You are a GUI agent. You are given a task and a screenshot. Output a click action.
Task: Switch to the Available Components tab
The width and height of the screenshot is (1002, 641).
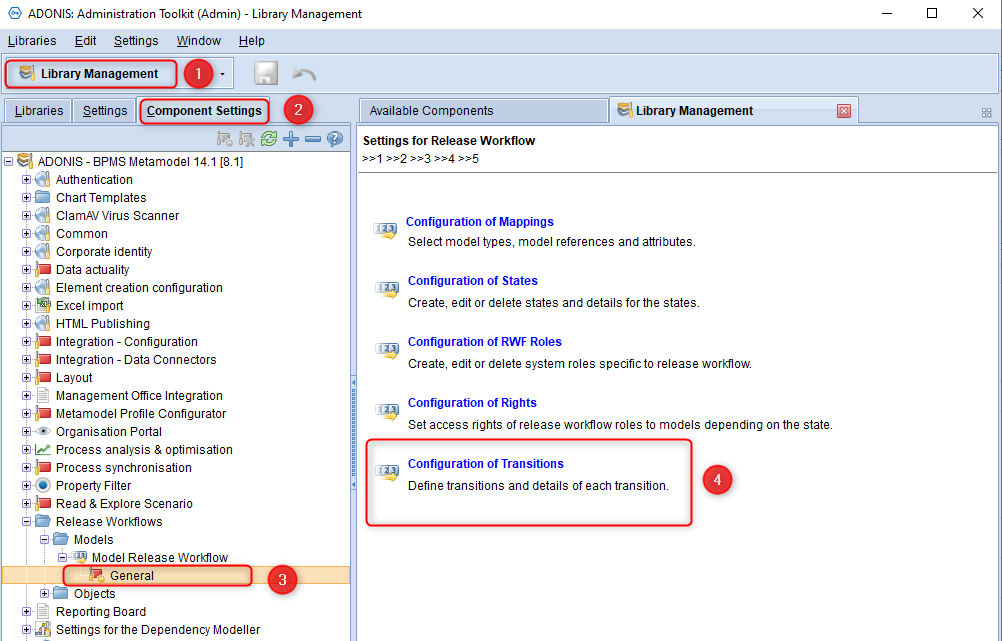pyautogui.click(x=483, y=111)
